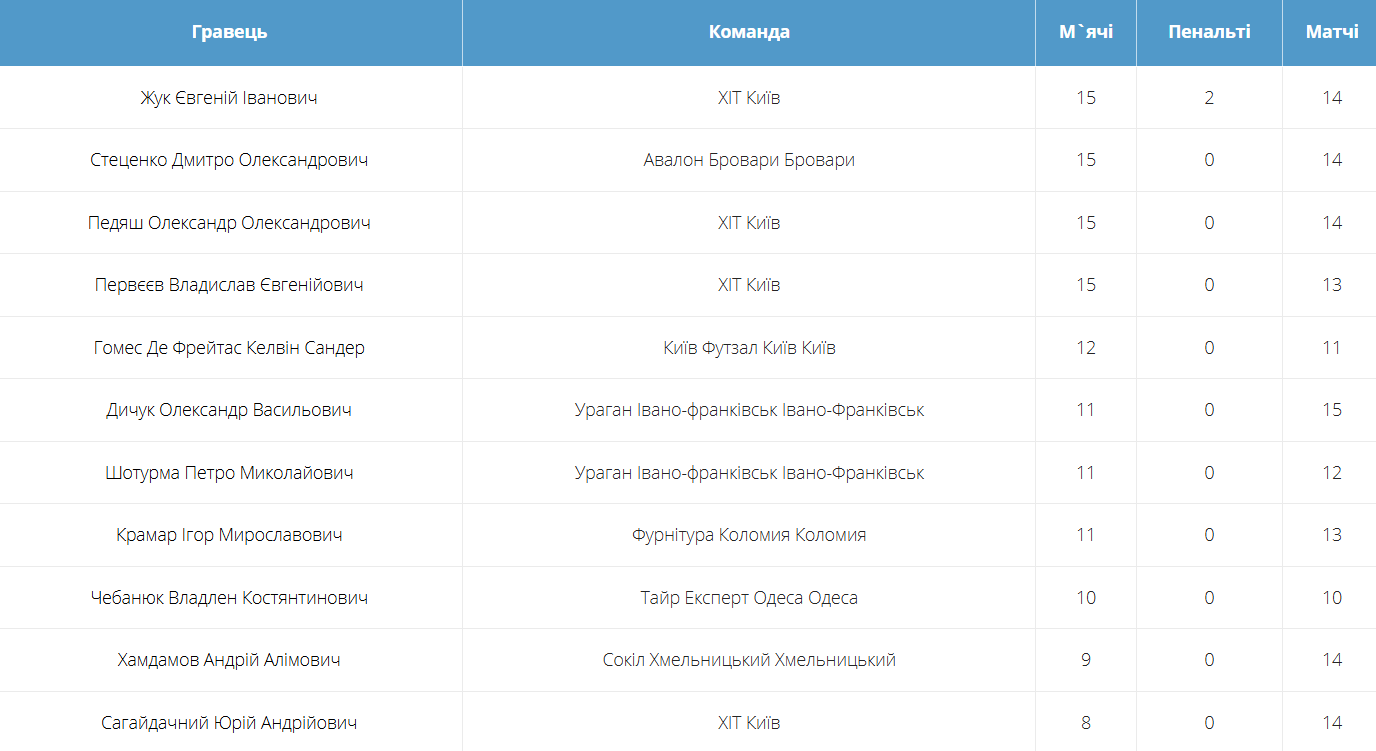Image resolution: width=1376 pixels, height=751 pixels.
Task: Open Педяш Олександр Олександрович row
Action: click(229, 223)
